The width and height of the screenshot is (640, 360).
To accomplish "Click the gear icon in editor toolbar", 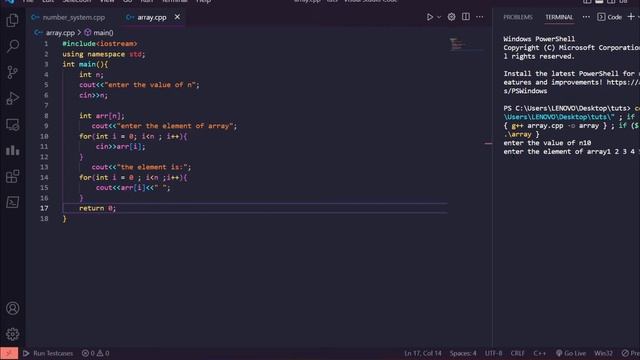I will (x=451, y=17).
